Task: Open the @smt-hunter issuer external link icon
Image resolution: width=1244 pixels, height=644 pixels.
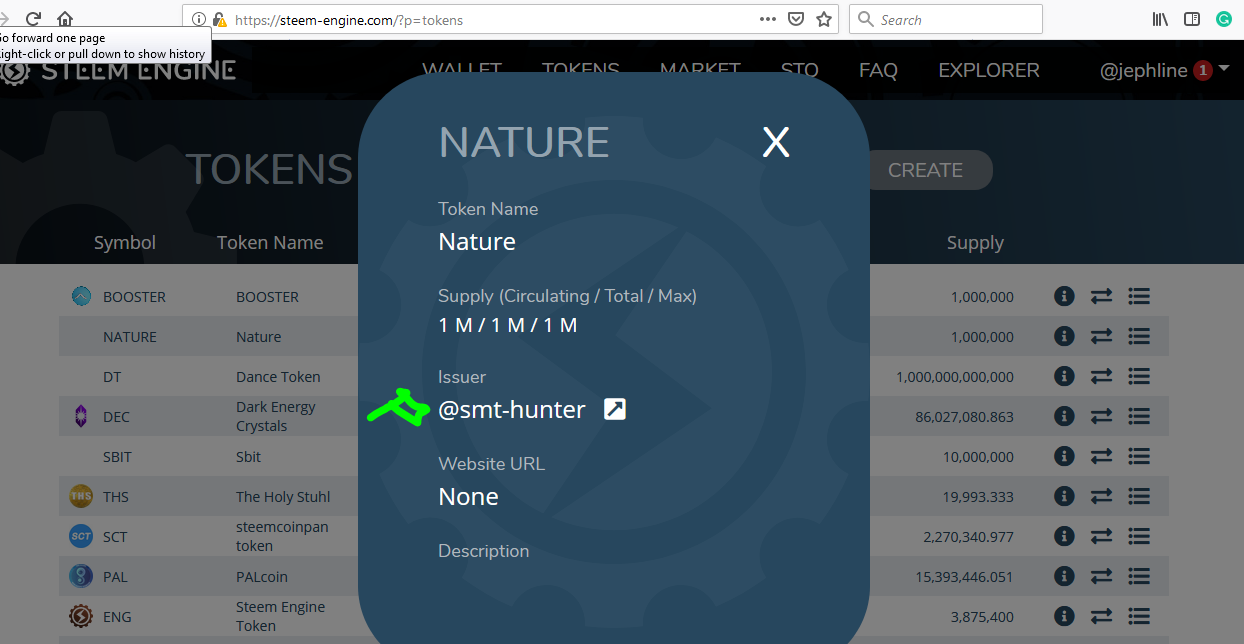Action: pos(615,409)
